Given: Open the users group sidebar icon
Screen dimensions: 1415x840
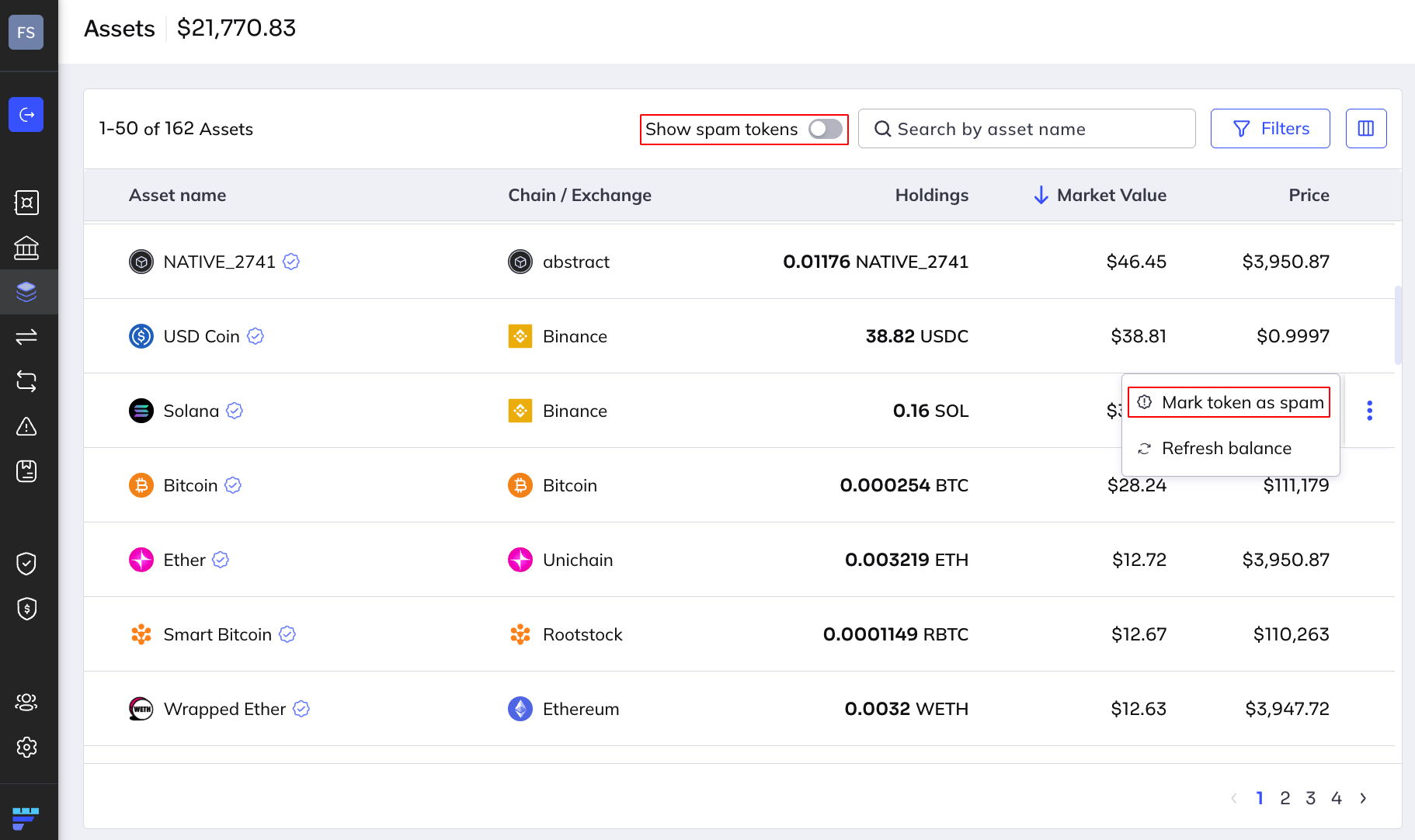Looking at the screenshot, I should (x=26, y=703).
